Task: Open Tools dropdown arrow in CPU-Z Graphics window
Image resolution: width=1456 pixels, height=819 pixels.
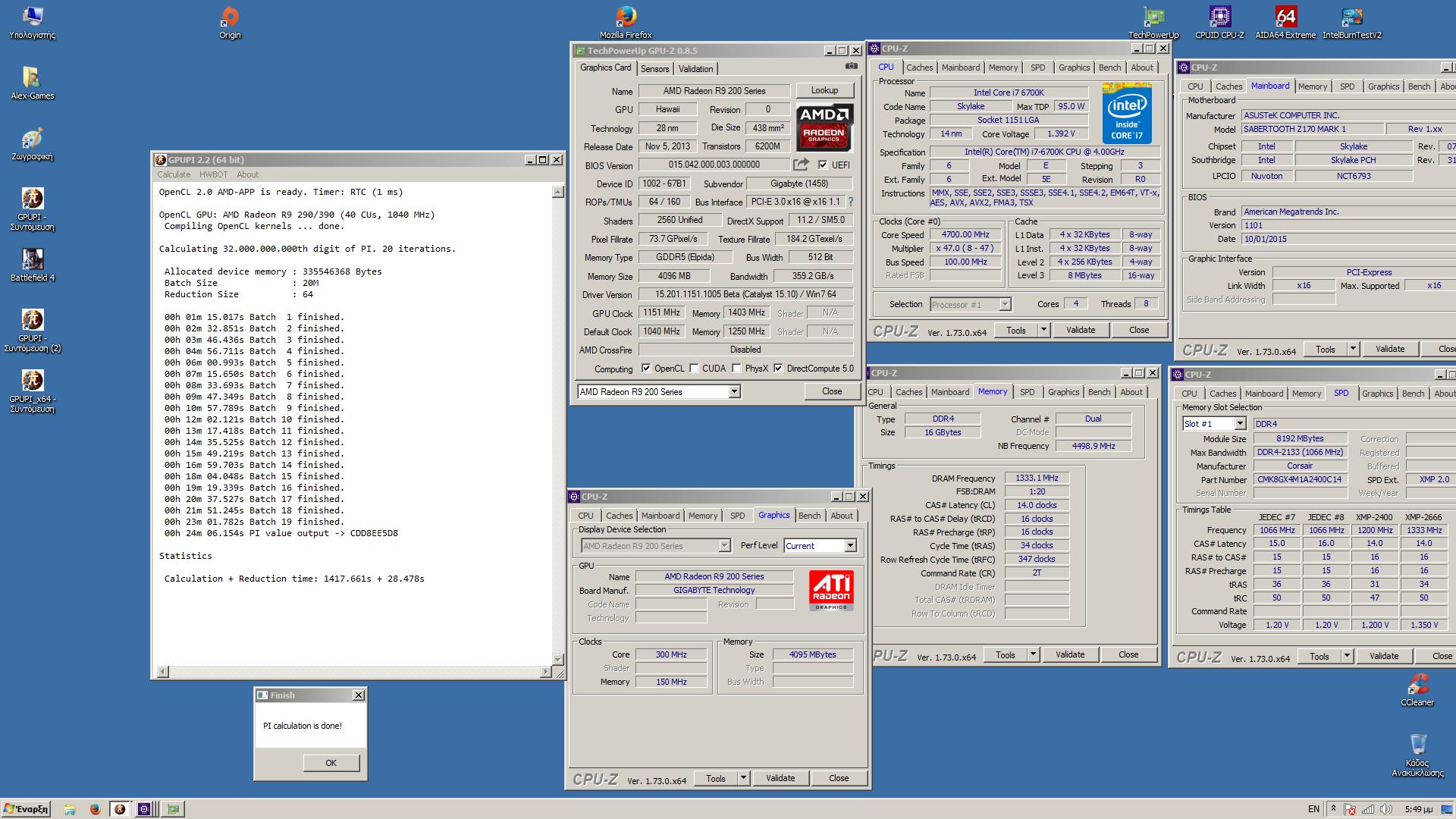Action: coord(743,778)
